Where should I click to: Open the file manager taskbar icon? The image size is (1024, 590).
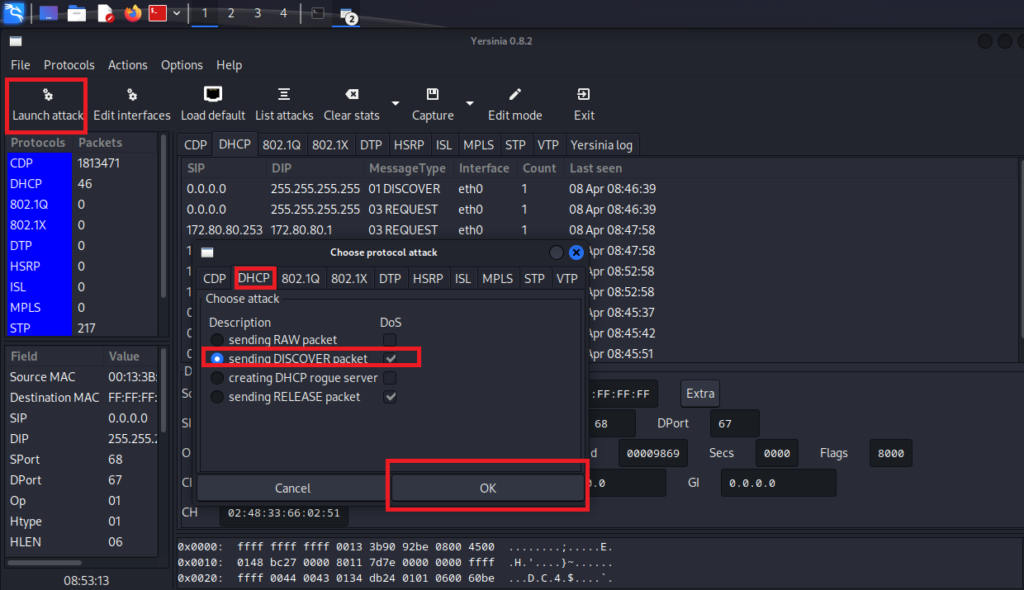pyautogui.click(x=76, y=13)
